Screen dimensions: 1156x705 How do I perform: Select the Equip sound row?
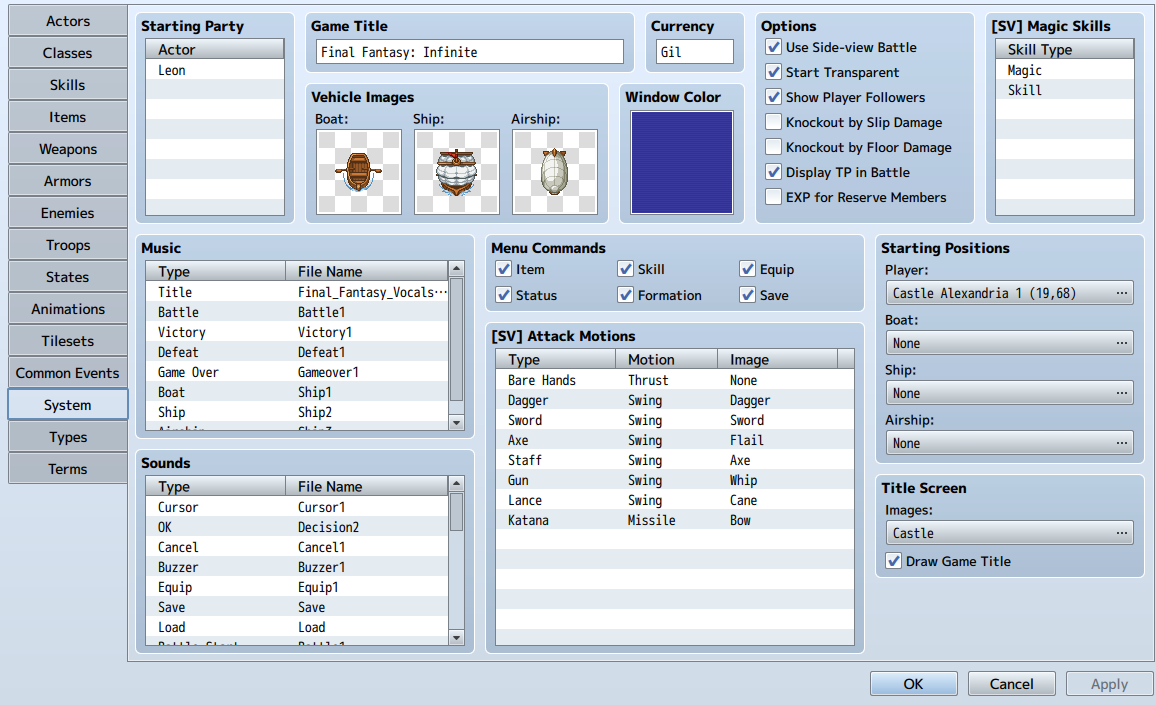tap(296, 587)
